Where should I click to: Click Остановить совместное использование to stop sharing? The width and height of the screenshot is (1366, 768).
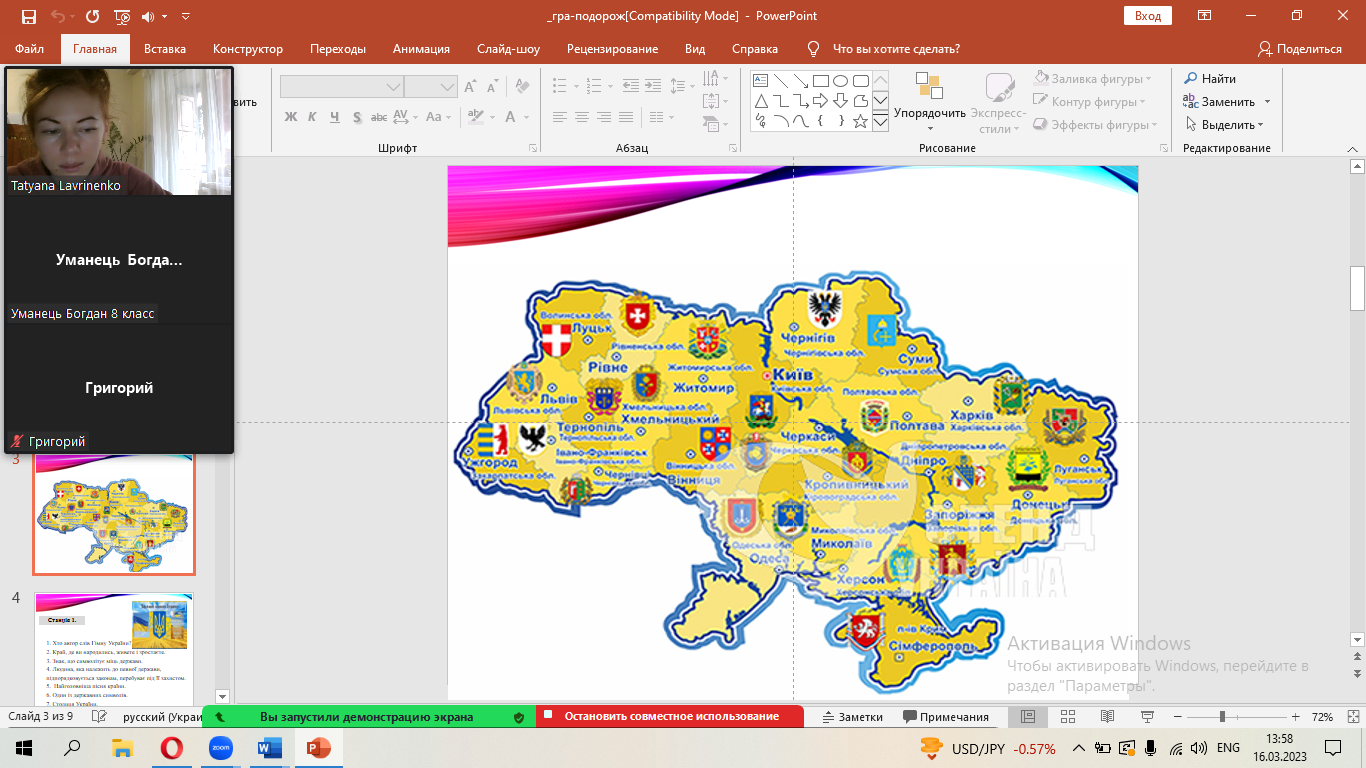click(x=670, y=717)
